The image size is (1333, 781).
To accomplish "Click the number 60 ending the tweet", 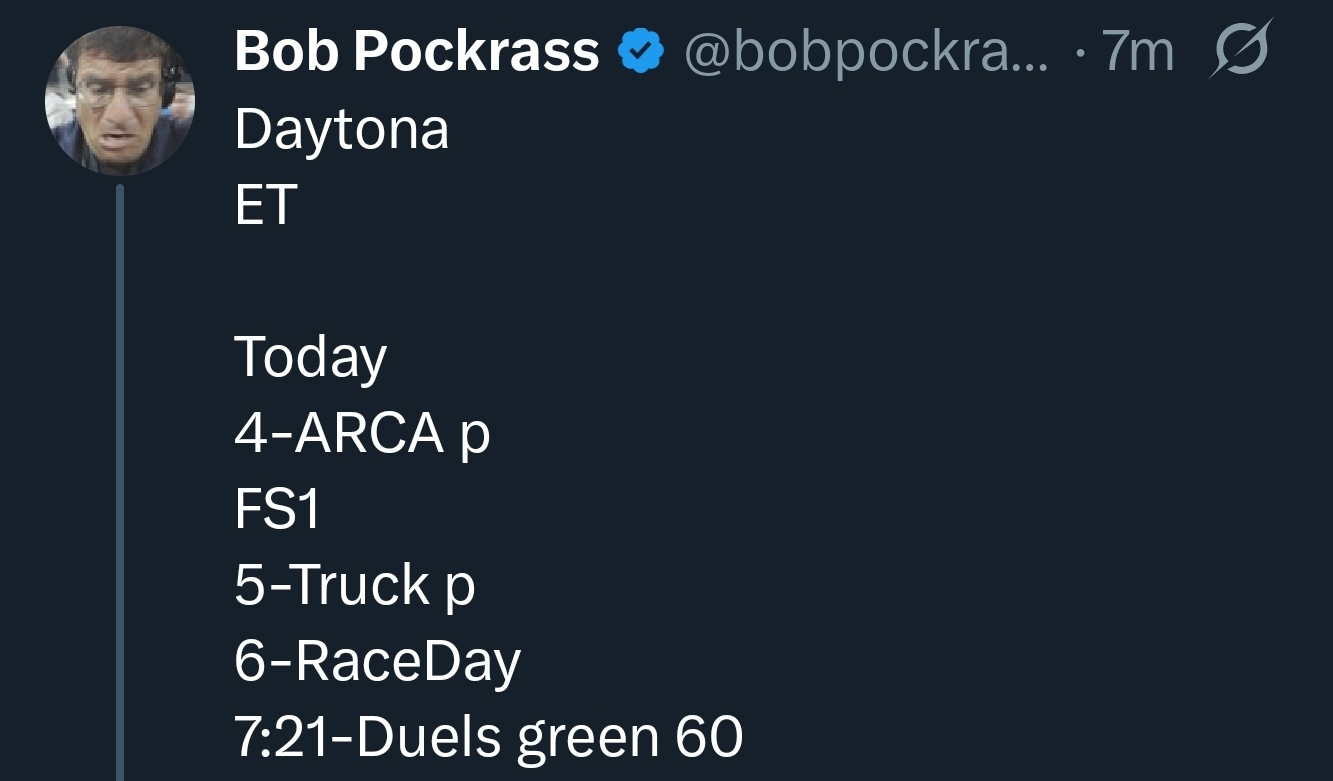I will pyautogui.click(x=709, y=737).
